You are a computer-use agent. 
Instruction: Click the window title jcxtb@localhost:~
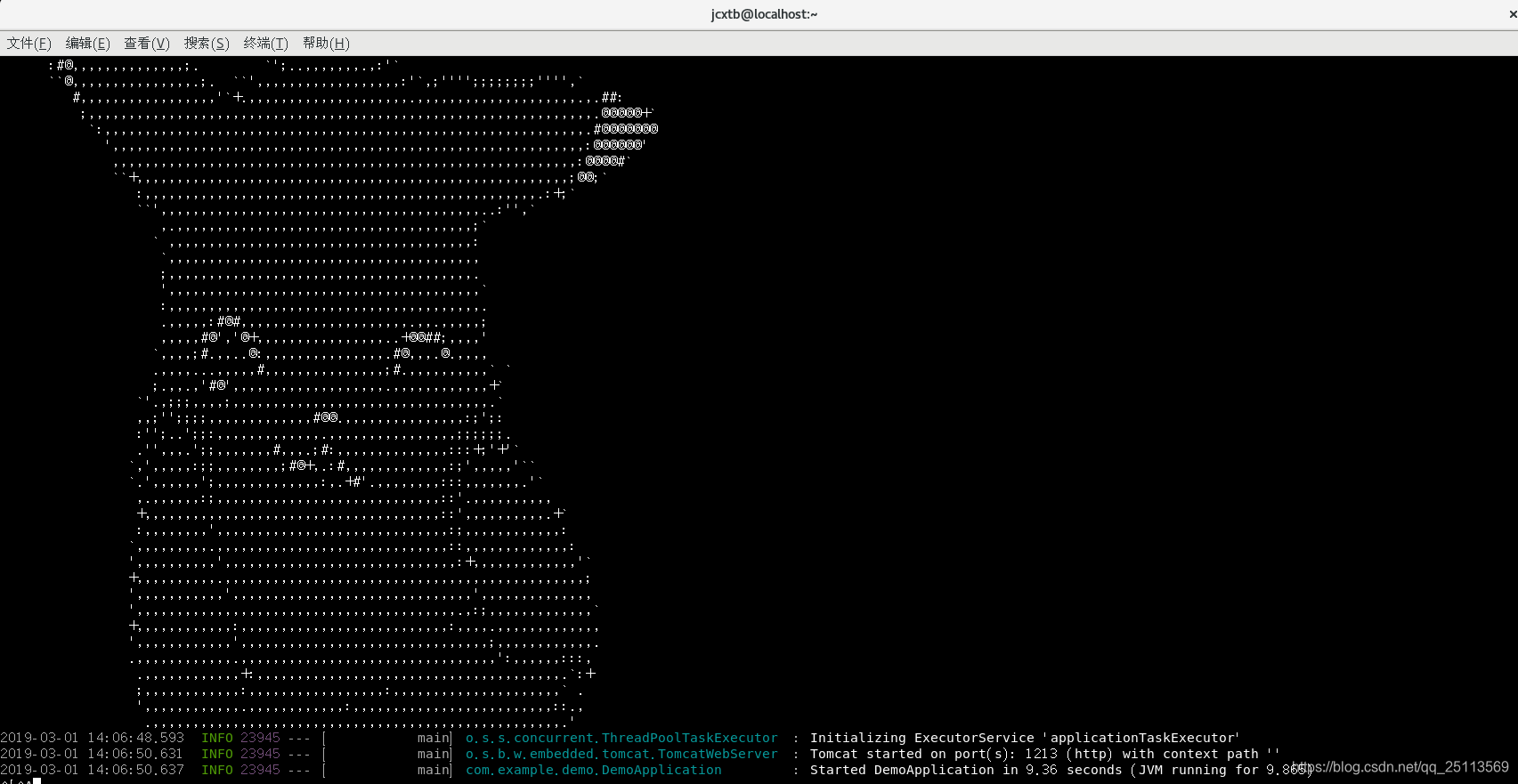(764, 14)
